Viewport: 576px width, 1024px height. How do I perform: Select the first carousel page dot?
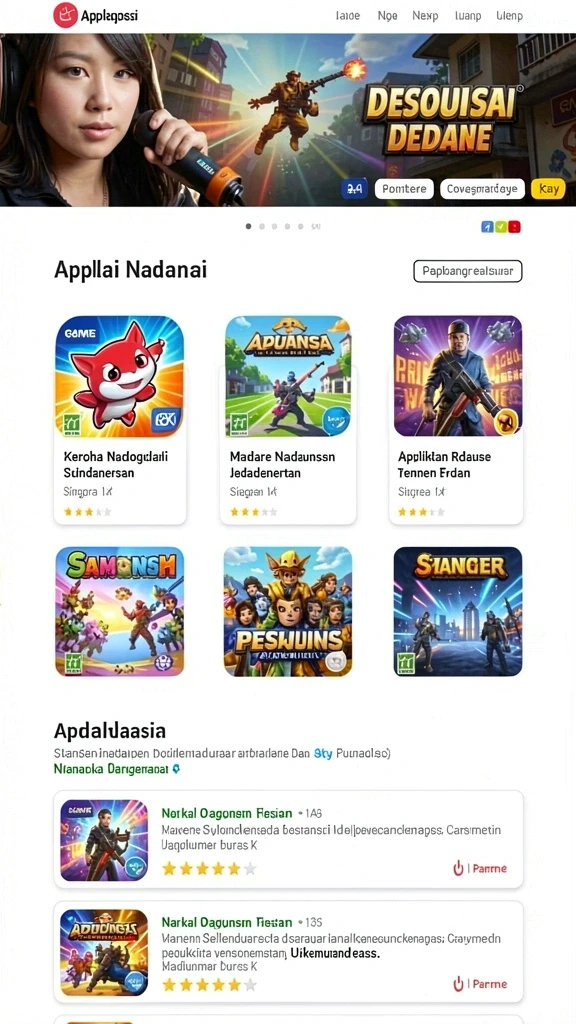[x=248, y=227]
